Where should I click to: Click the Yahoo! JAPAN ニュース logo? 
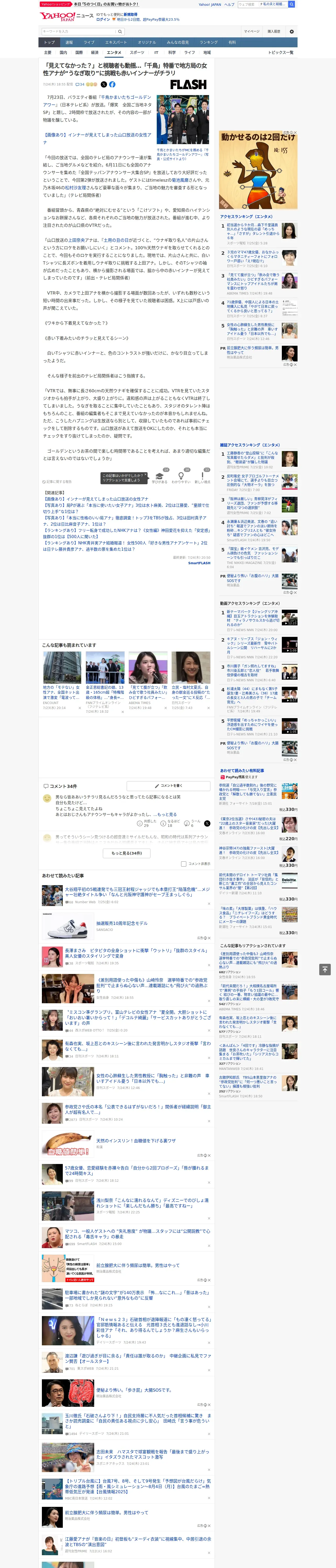point(66,16)
